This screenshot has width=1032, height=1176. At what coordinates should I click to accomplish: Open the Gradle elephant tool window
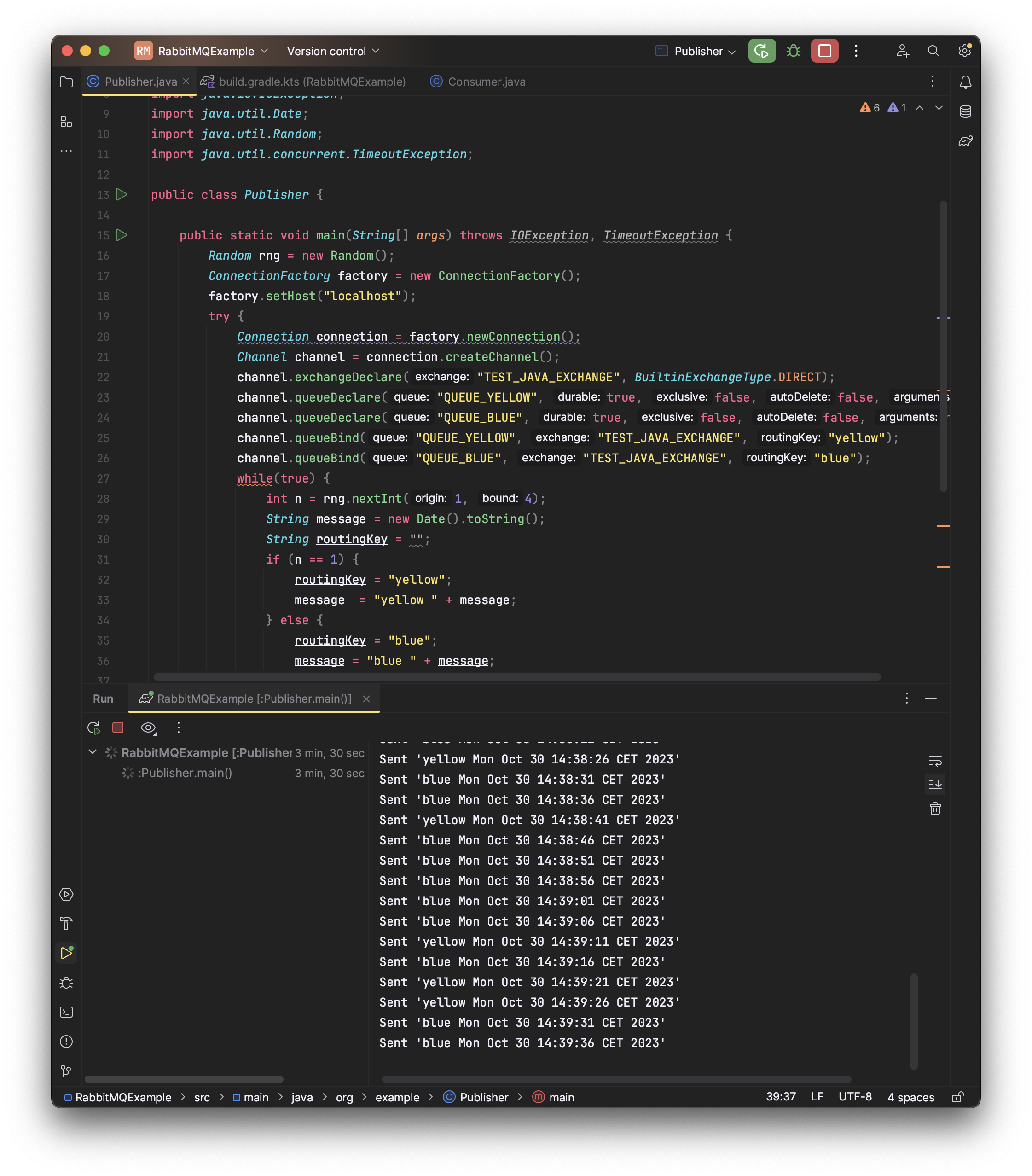coord(965,141)
